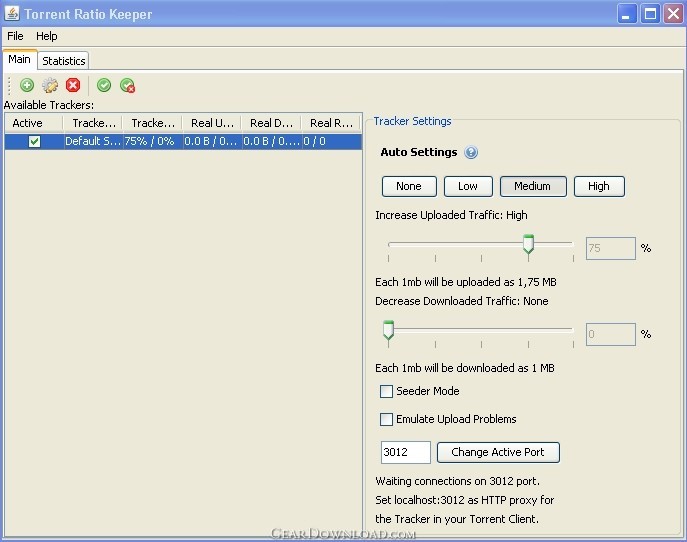Click the red Delete Tracker icon
Viewport: 687px width, 542px height.
click(73, 85)
